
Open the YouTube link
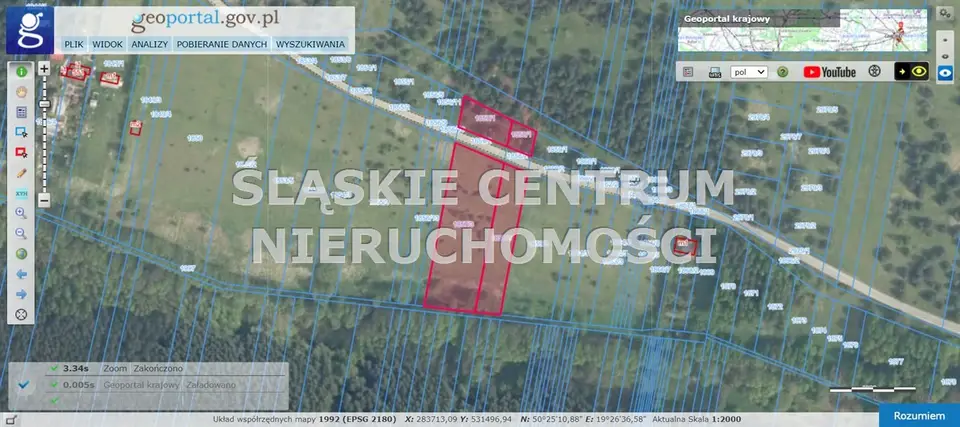pos(830,72)
